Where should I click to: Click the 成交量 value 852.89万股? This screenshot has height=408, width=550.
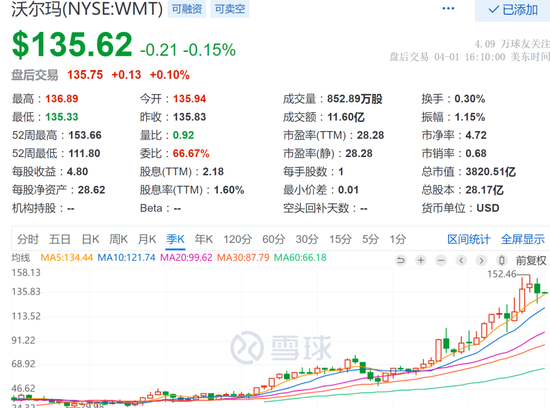point(354,99)
